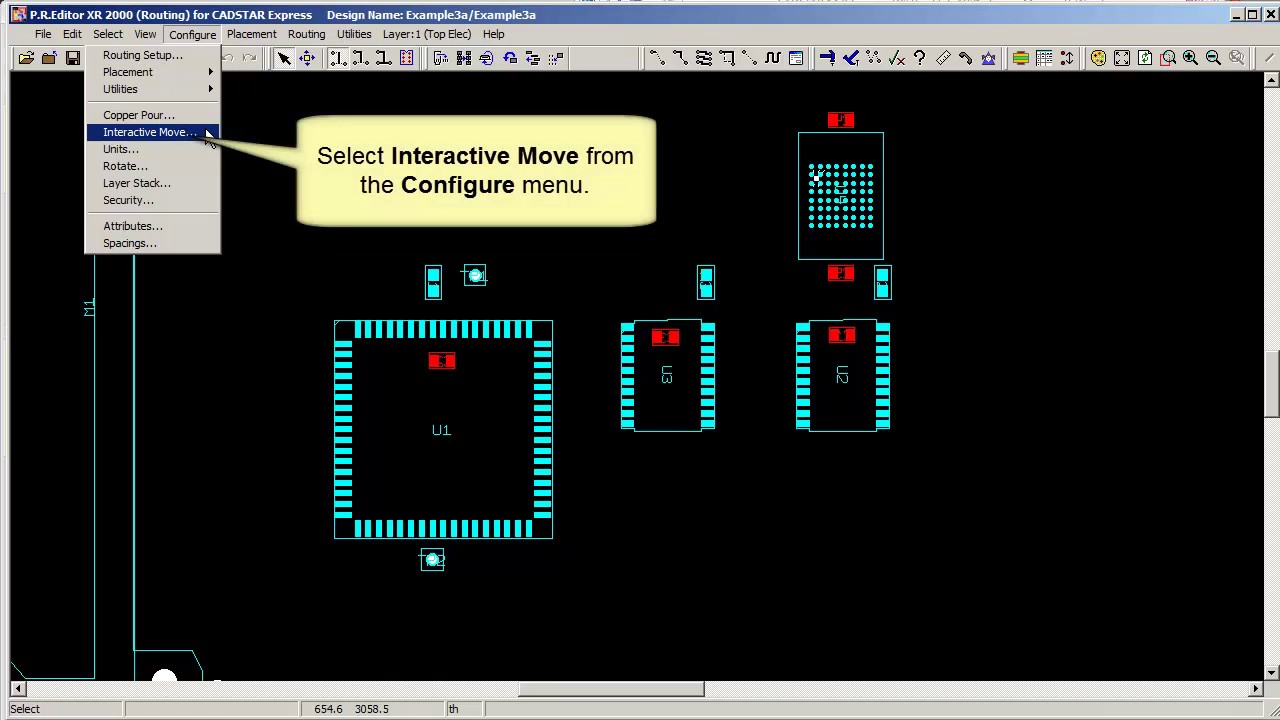
Task: Click the question mark query icon
Action: point(919,58)
